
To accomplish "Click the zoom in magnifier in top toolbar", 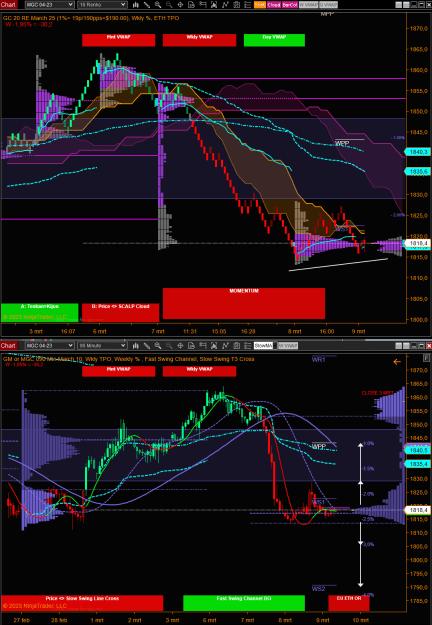I will (x=158, y=5).
